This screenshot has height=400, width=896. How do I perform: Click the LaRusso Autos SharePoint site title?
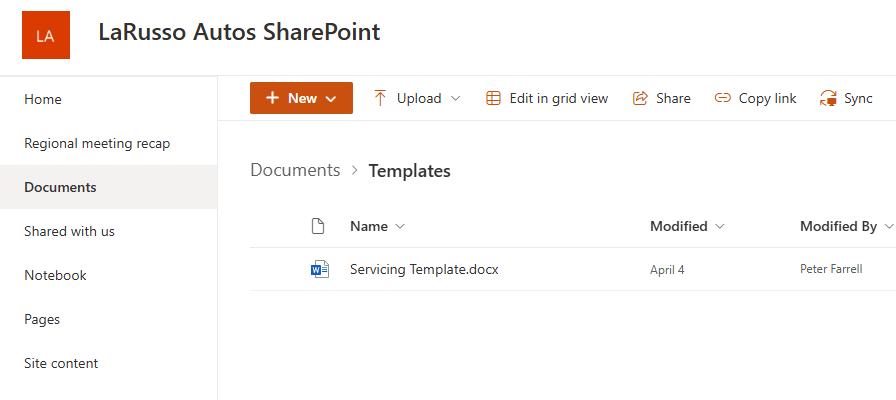pyautogui.click(x=239, y=32)
